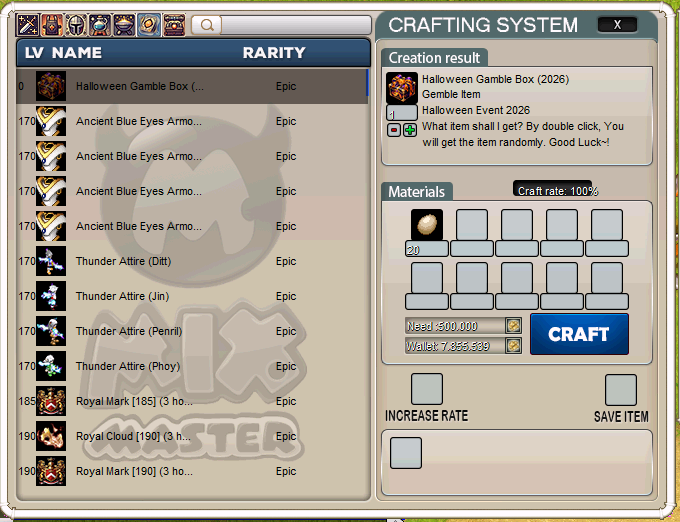Close the Crafting System window

[617, 25]
